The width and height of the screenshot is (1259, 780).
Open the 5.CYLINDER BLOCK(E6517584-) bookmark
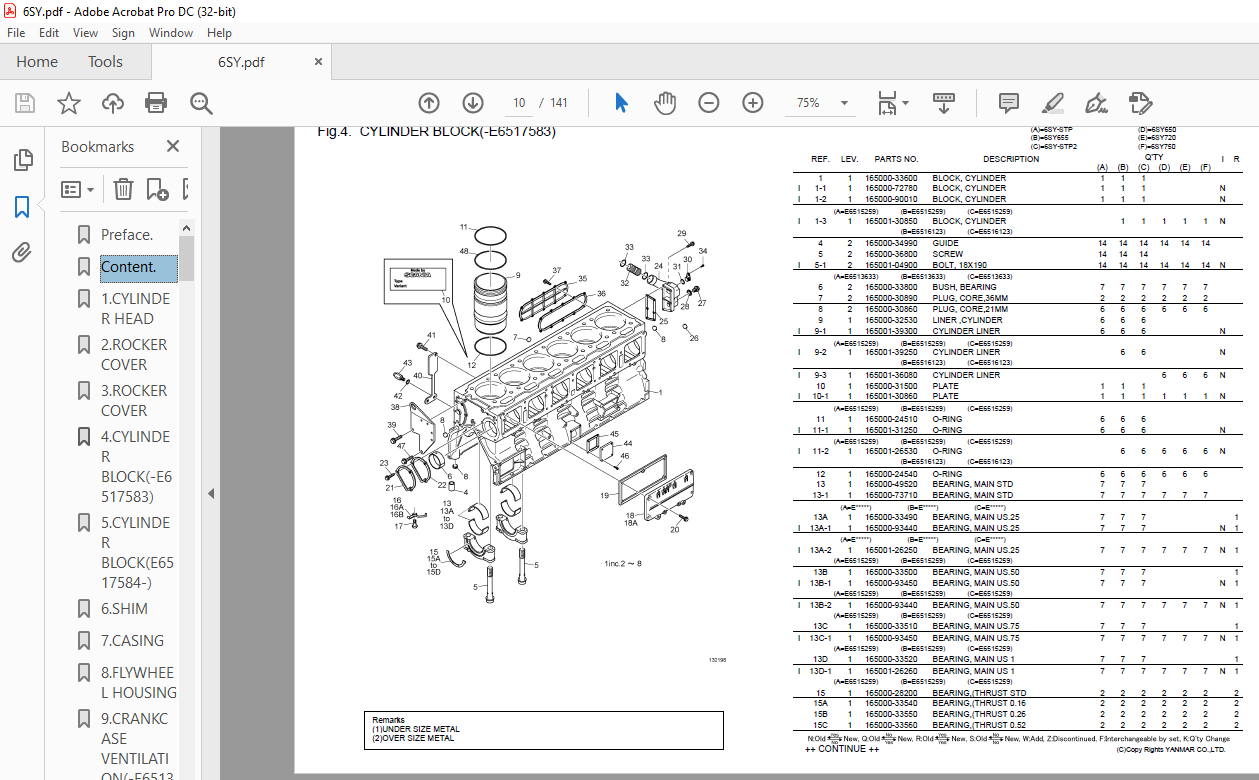(x=137, y=553)
